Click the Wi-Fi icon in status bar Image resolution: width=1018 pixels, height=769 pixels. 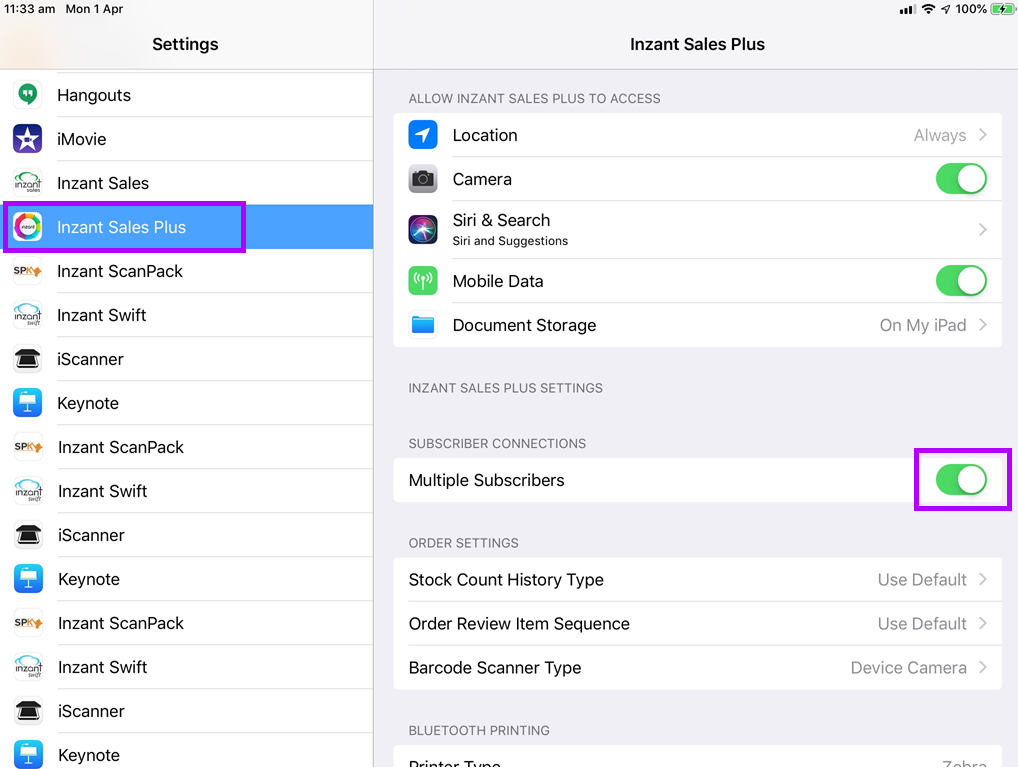(x=928, y=9)
